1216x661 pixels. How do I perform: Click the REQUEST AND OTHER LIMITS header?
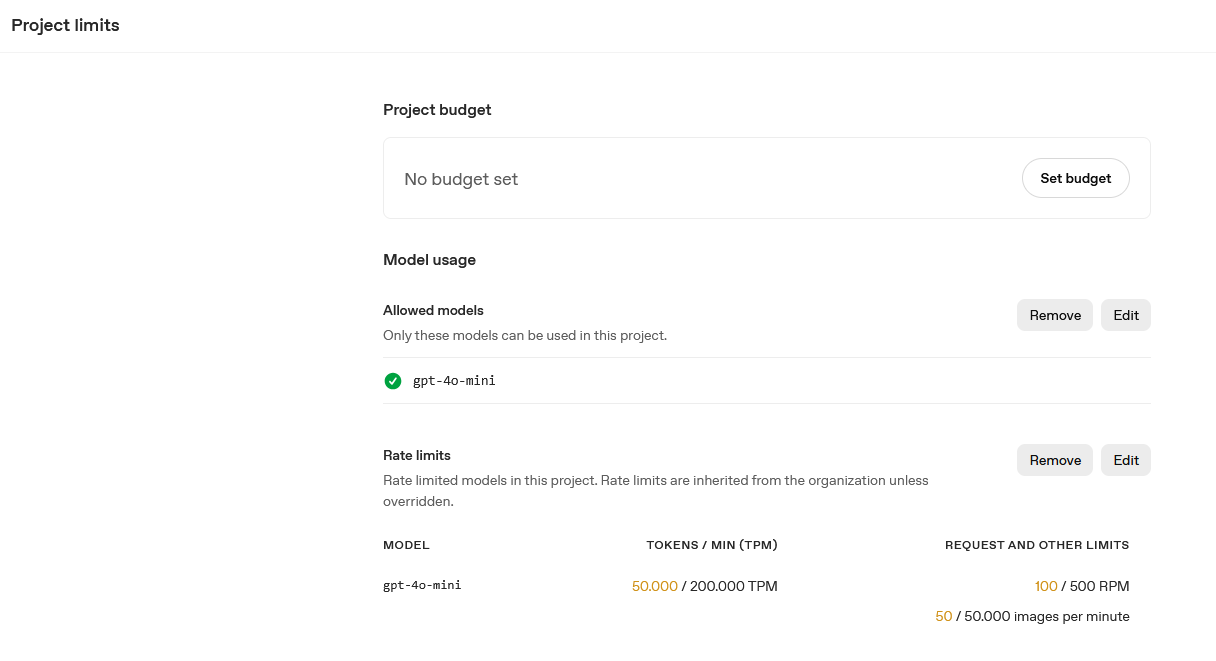[1037, 545]
